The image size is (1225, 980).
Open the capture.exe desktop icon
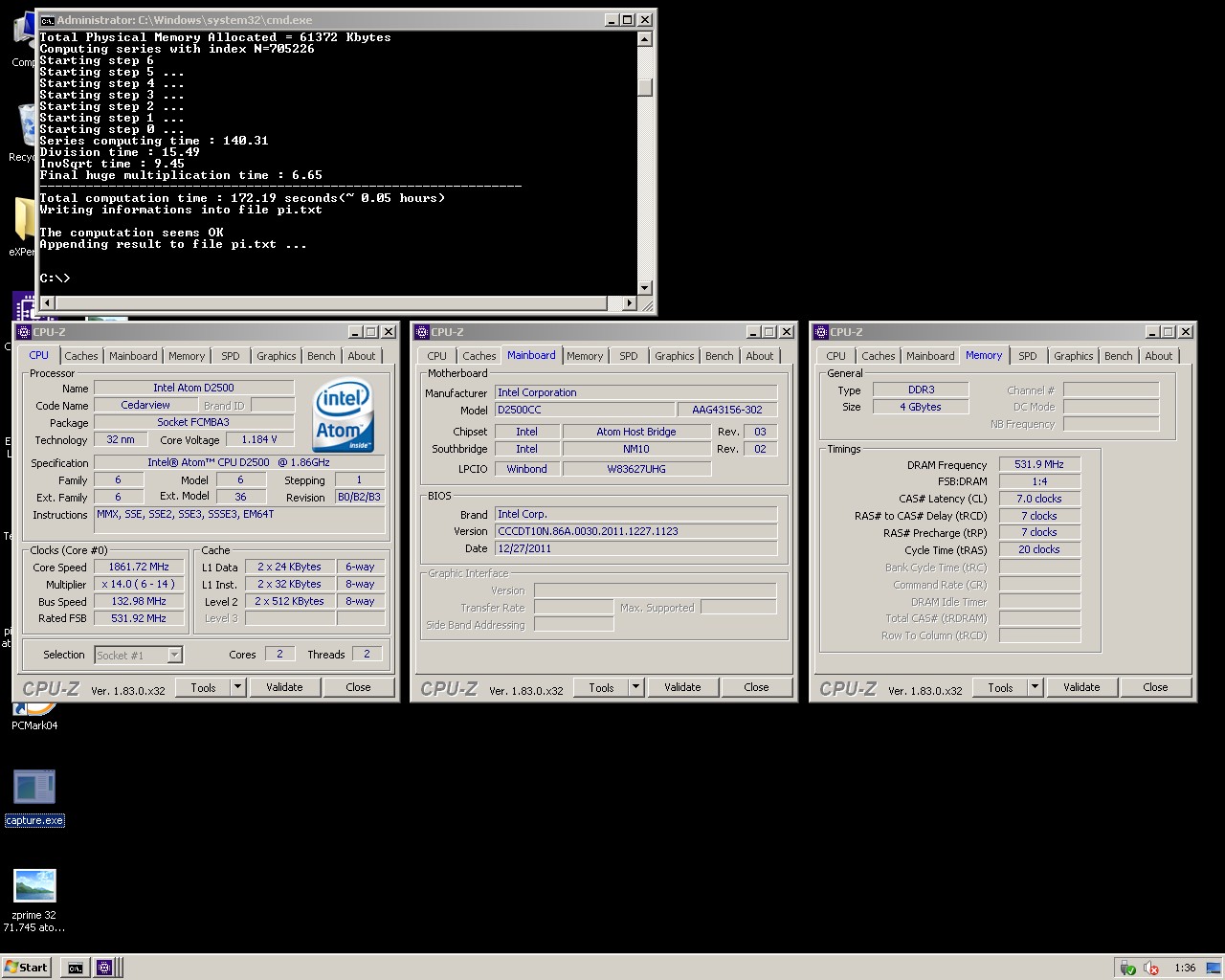[34, 797]
